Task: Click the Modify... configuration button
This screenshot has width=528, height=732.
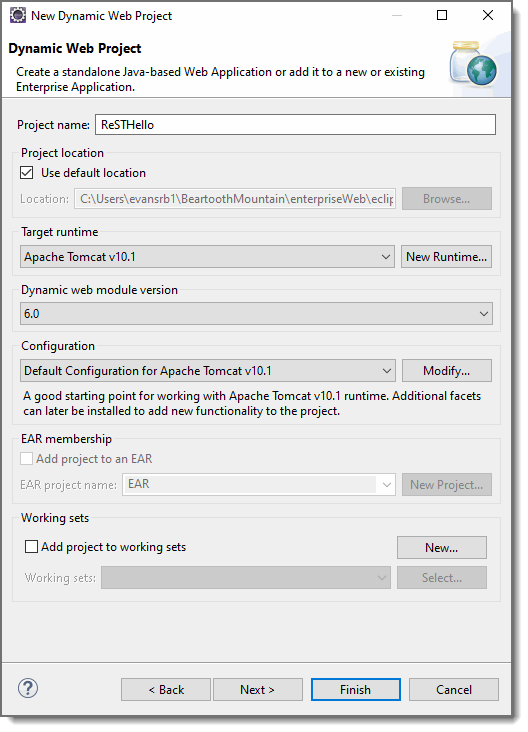Action: pyautogui.click(x=447, y=371)
